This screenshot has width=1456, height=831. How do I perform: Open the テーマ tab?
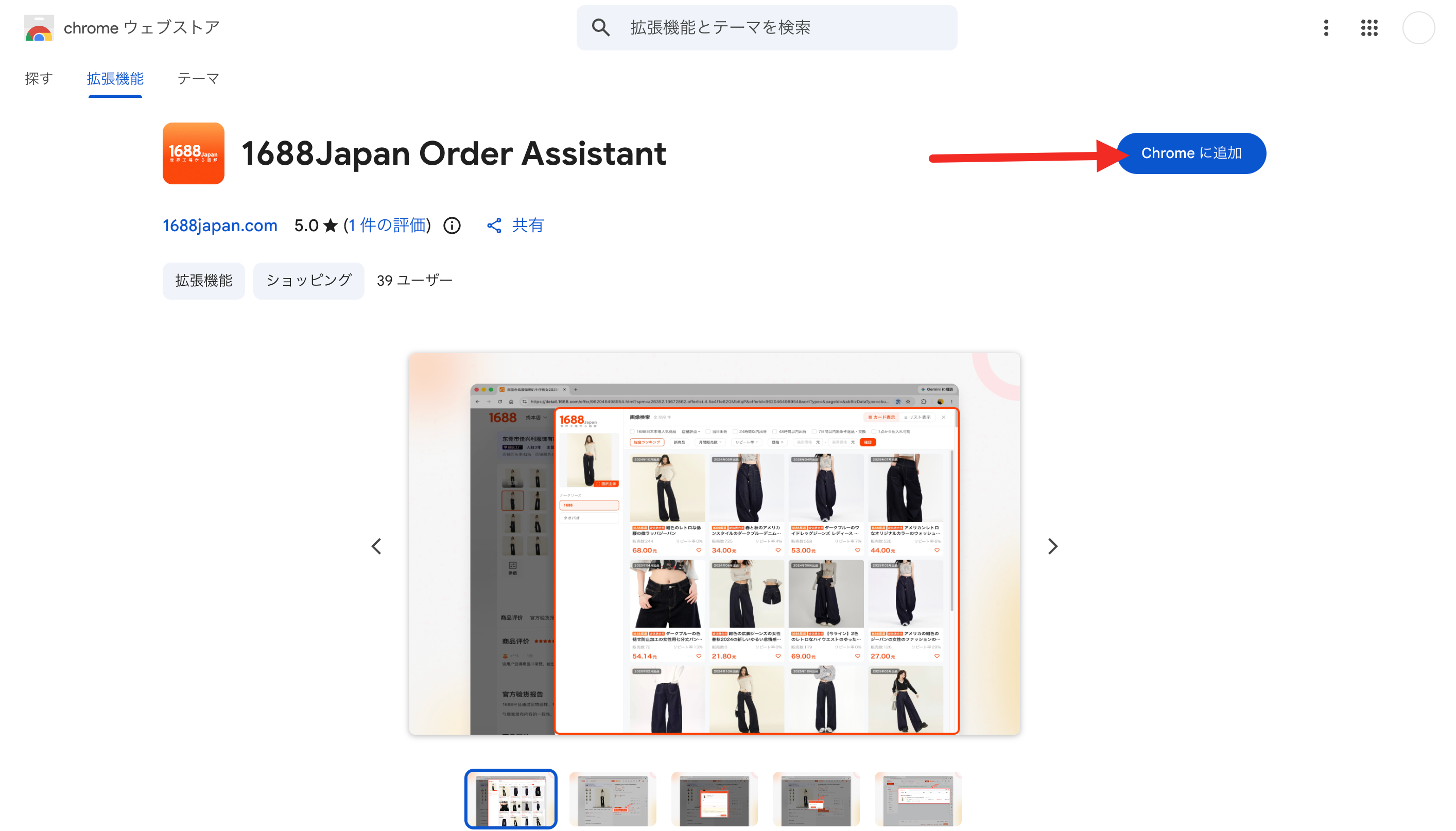click(x=198, y=78)
